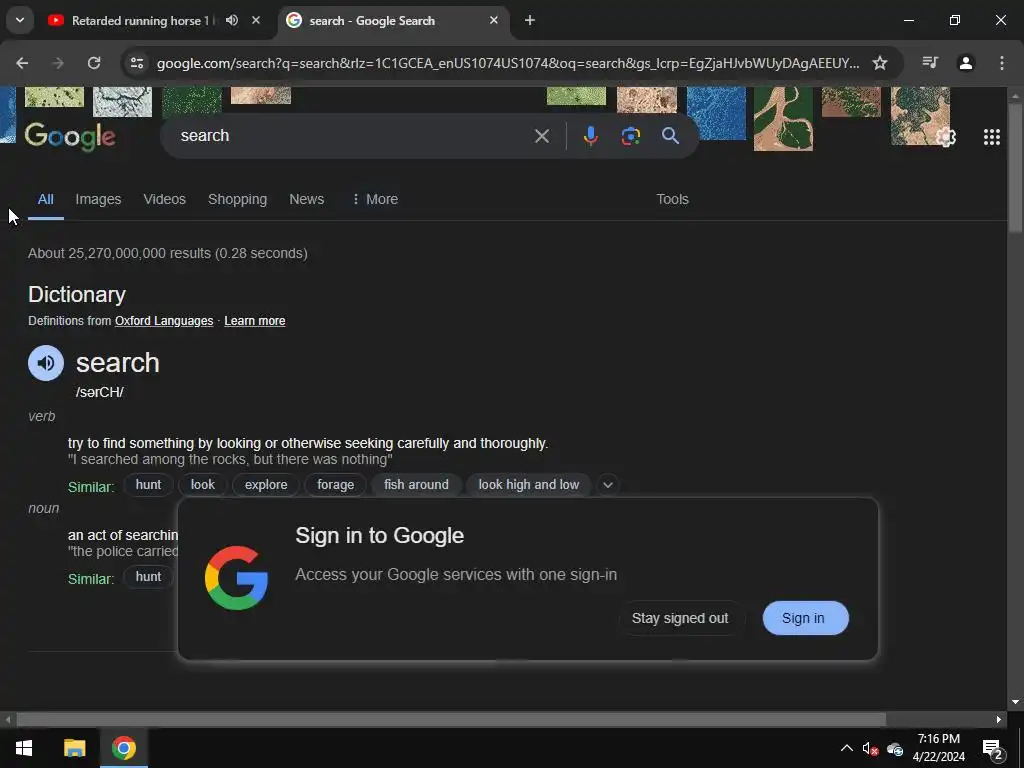Click the address bar URL

click(507, 63)
